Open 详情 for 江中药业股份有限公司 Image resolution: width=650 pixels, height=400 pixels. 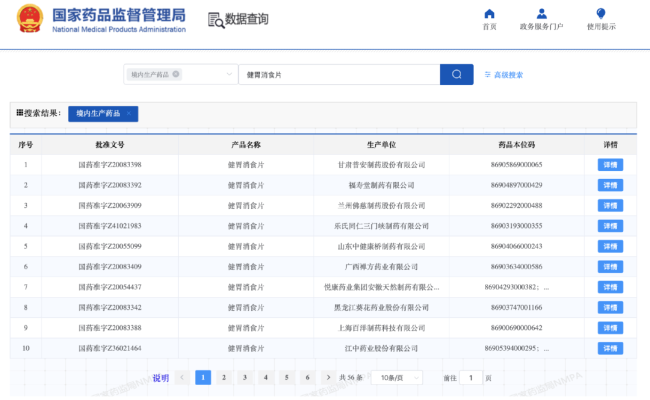coord(610,348)
